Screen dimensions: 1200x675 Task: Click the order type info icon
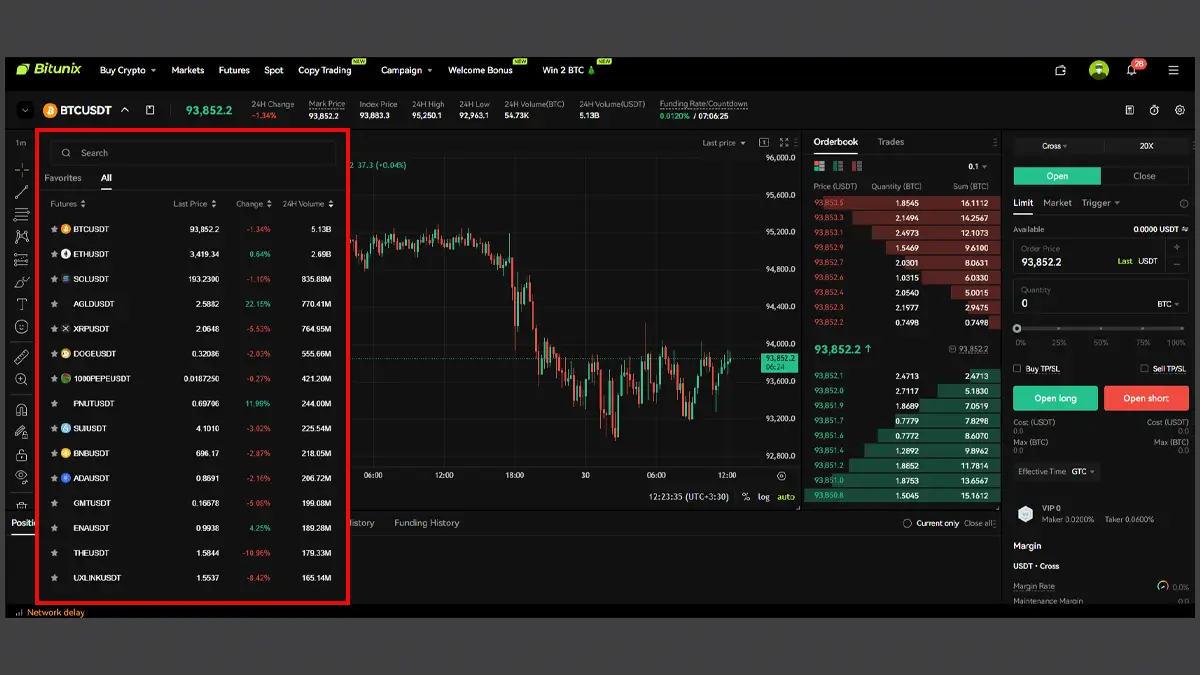pyautogui.click(x=1185, y=203)
